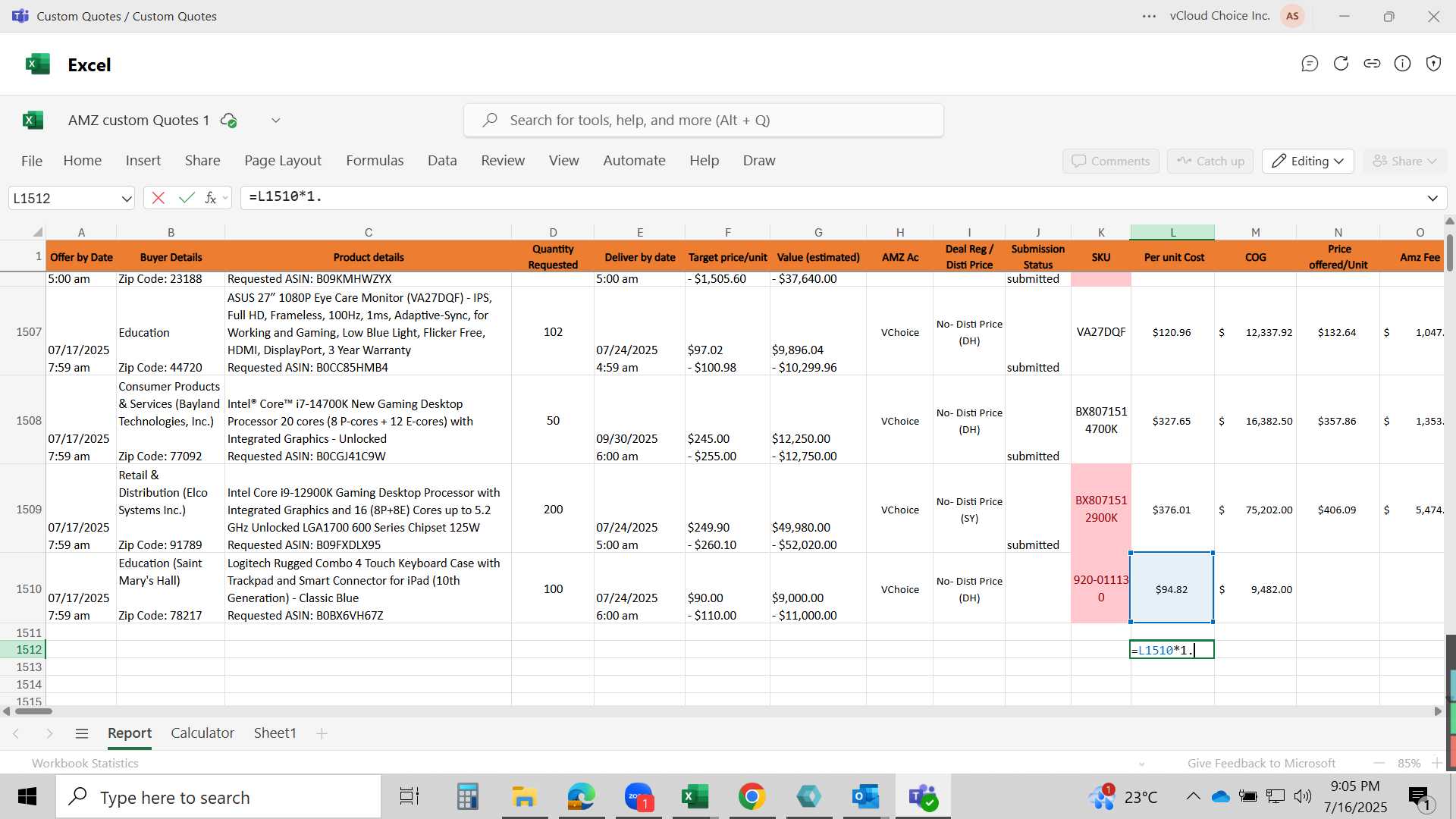Open the all sheets list icon

[82, 733]
